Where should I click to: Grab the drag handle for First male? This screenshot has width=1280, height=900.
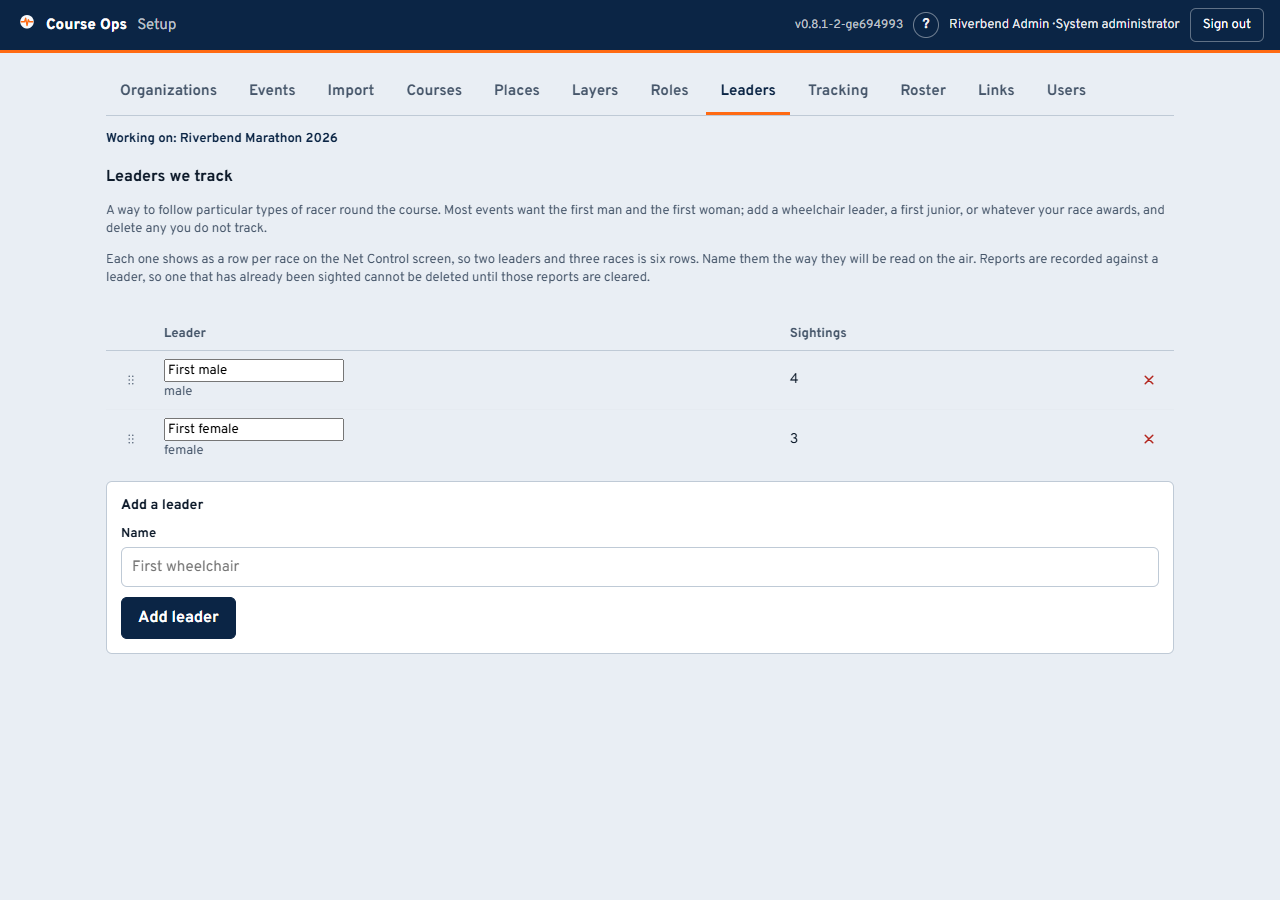click(x=131, y=380)
